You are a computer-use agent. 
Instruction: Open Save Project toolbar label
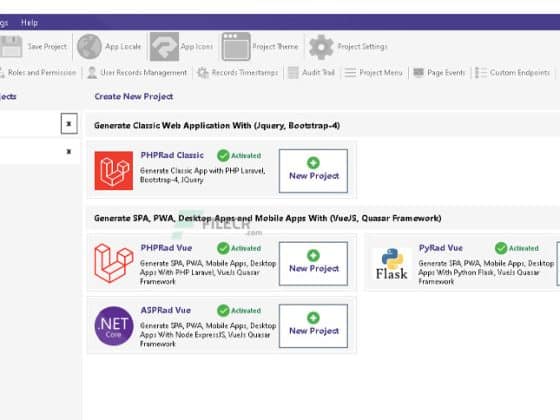pos(47,46)
